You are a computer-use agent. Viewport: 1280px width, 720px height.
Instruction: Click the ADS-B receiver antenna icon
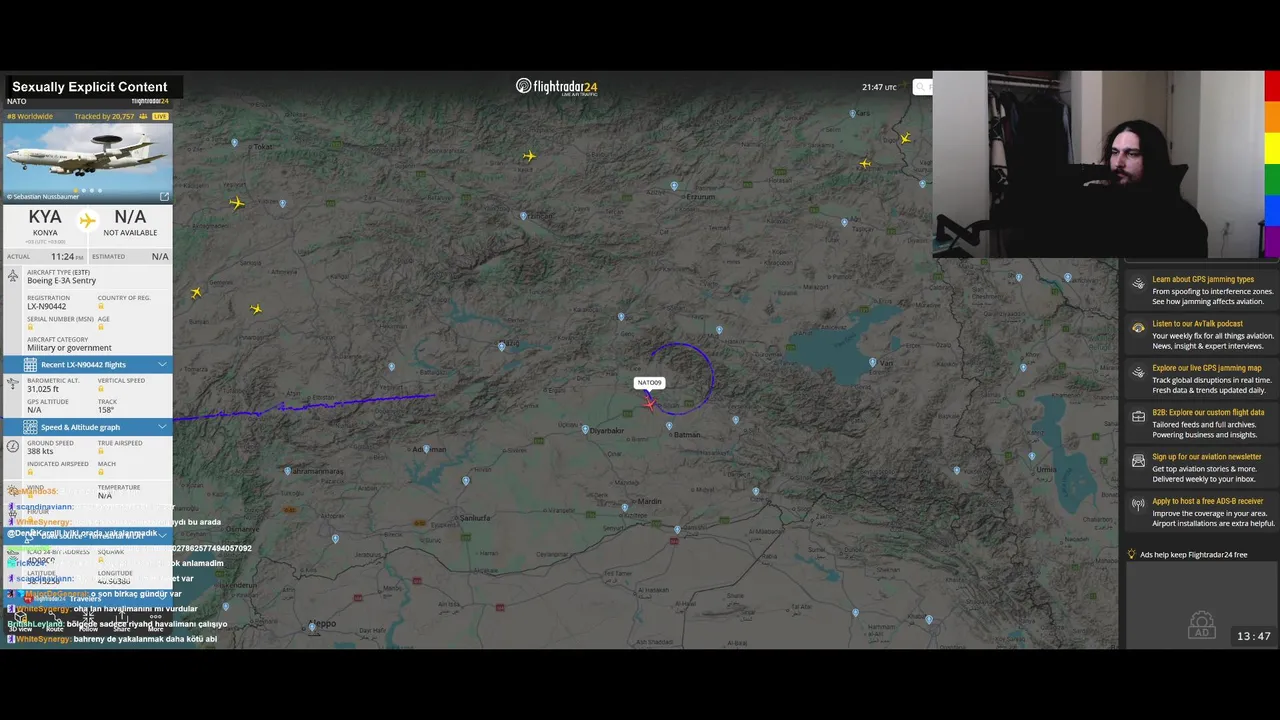coord(1138,505)
